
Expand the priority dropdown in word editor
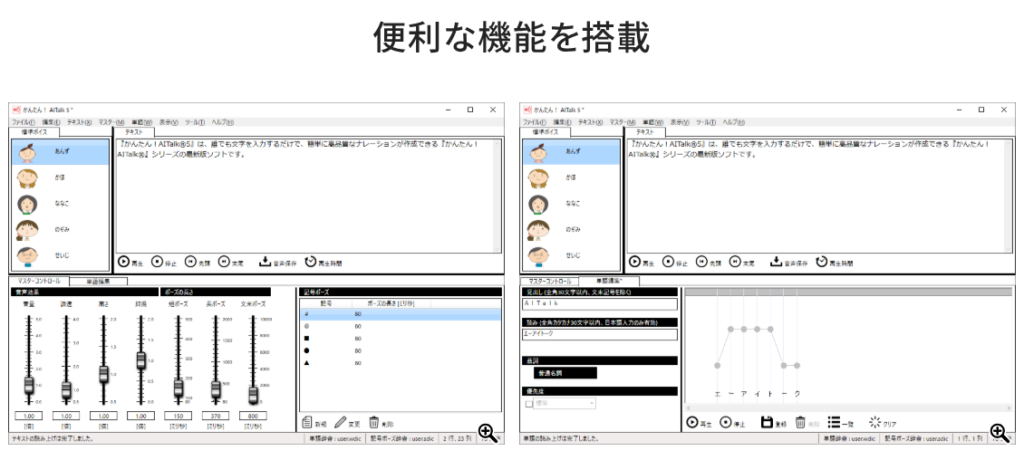click(x=591, y=404)
